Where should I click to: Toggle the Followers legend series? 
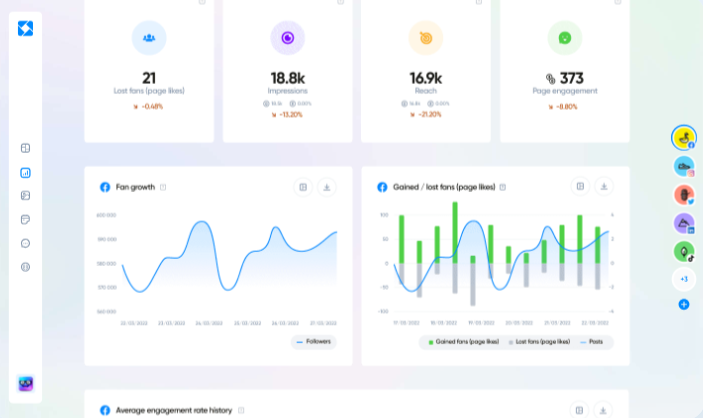[x=314, y=342]
